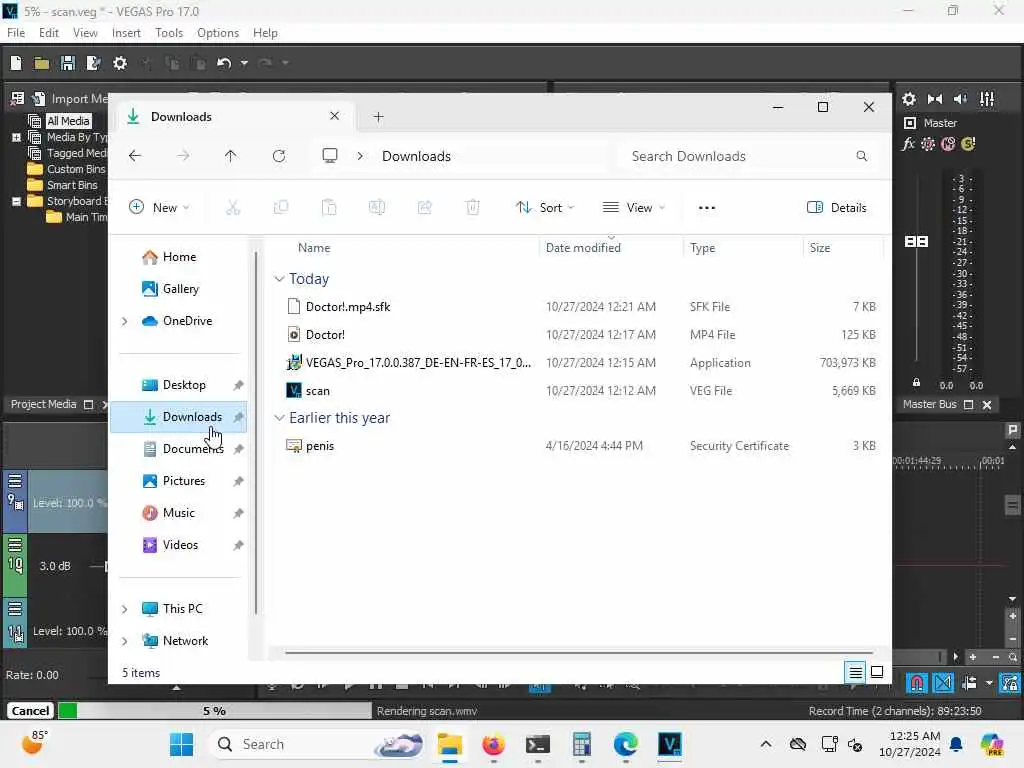
Task: Toggle snapping magnet icon in VEGAS
Action: [x=917, y=683]
